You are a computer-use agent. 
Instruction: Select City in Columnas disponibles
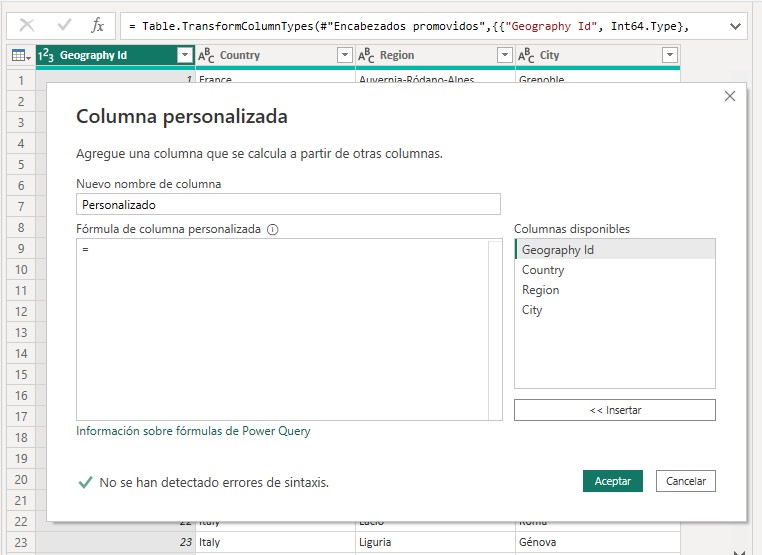pyautogui.click(x=615, y=310)
